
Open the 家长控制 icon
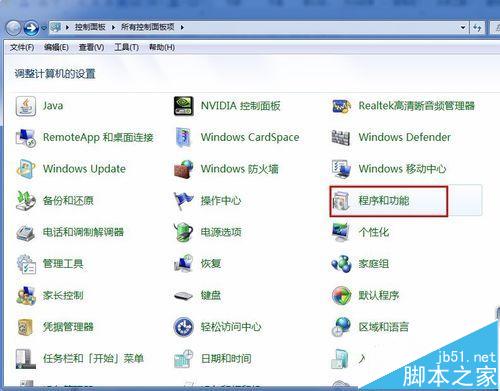click(26, 295)
